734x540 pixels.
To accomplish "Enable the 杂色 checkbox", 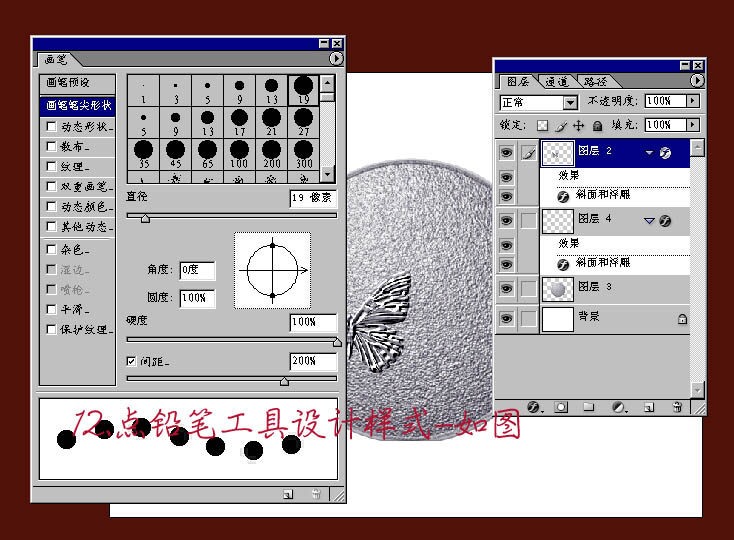I will click(51, 249).
